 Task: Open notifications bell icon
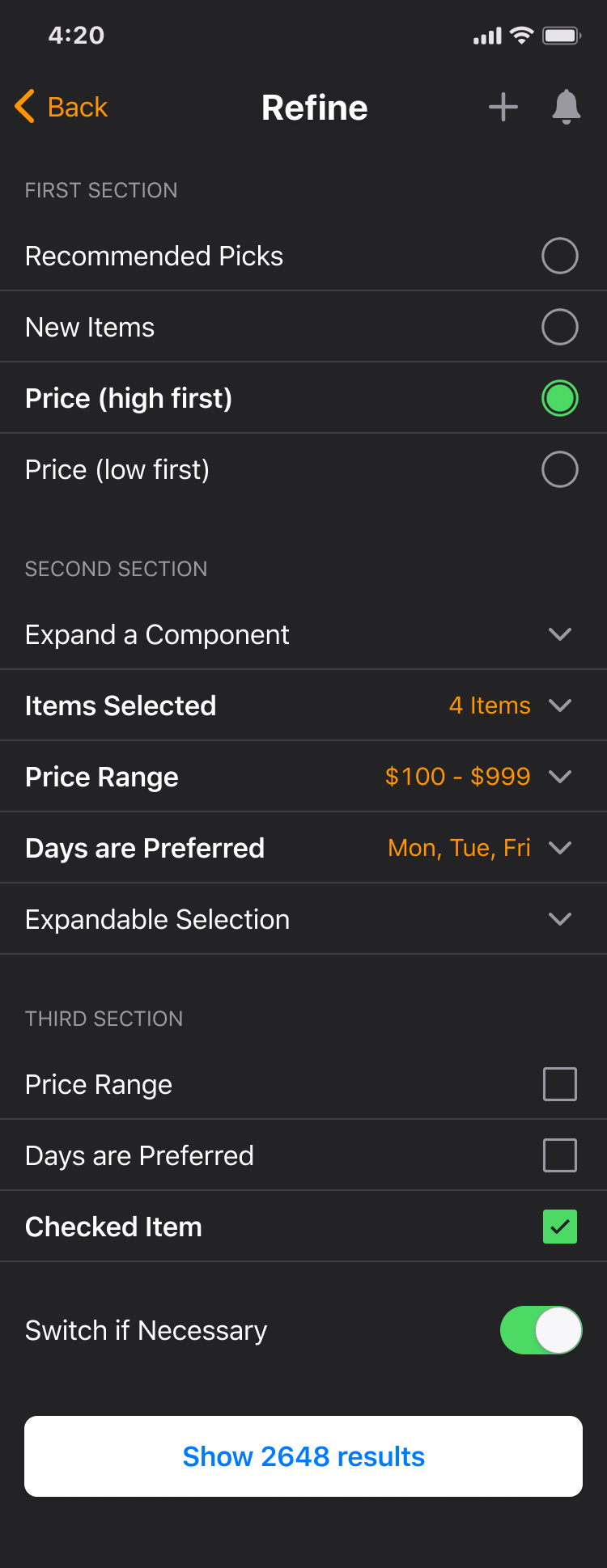[x=567, y=107]
